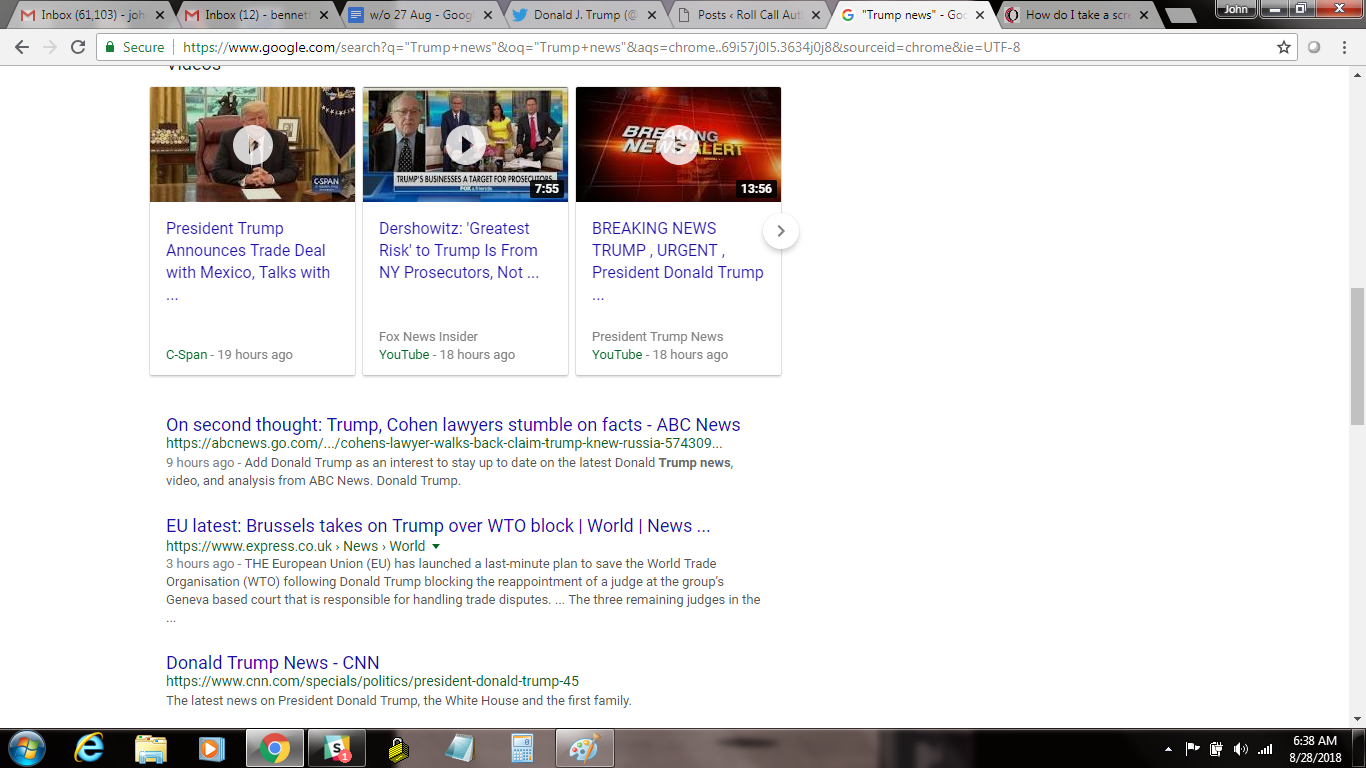Screen dimensions: 1366x768
Task: Play the BREAKING NEWS ALERT video
Action: coord(678,145)
